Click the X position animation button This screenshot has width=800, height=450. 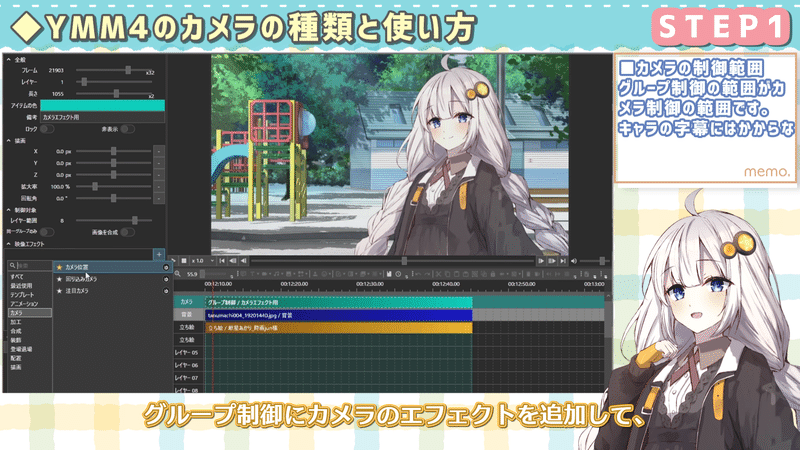tap(159, 152)
